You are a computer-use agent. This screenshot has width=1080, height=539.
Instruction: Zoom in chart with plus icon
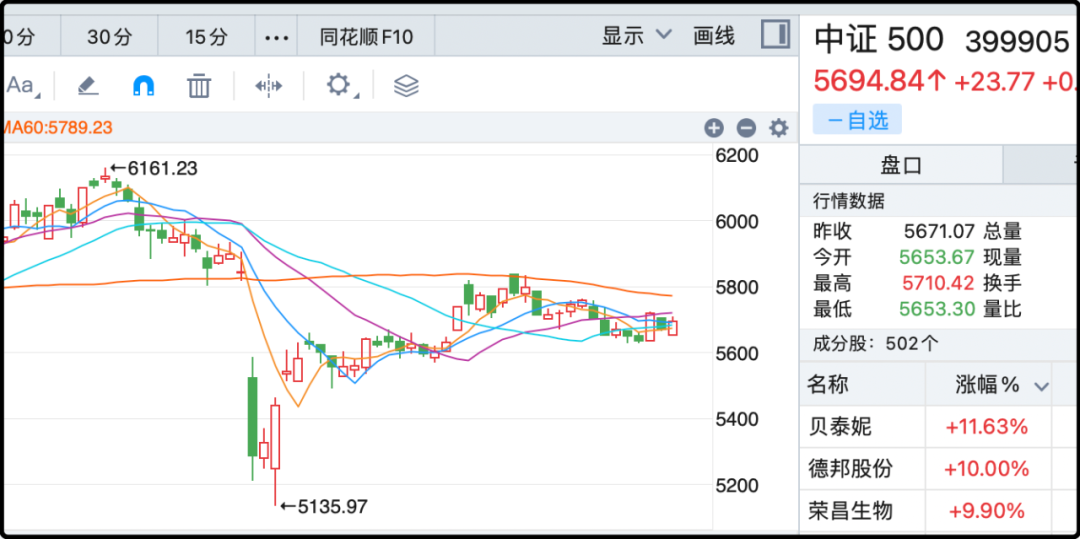(713, 128)
